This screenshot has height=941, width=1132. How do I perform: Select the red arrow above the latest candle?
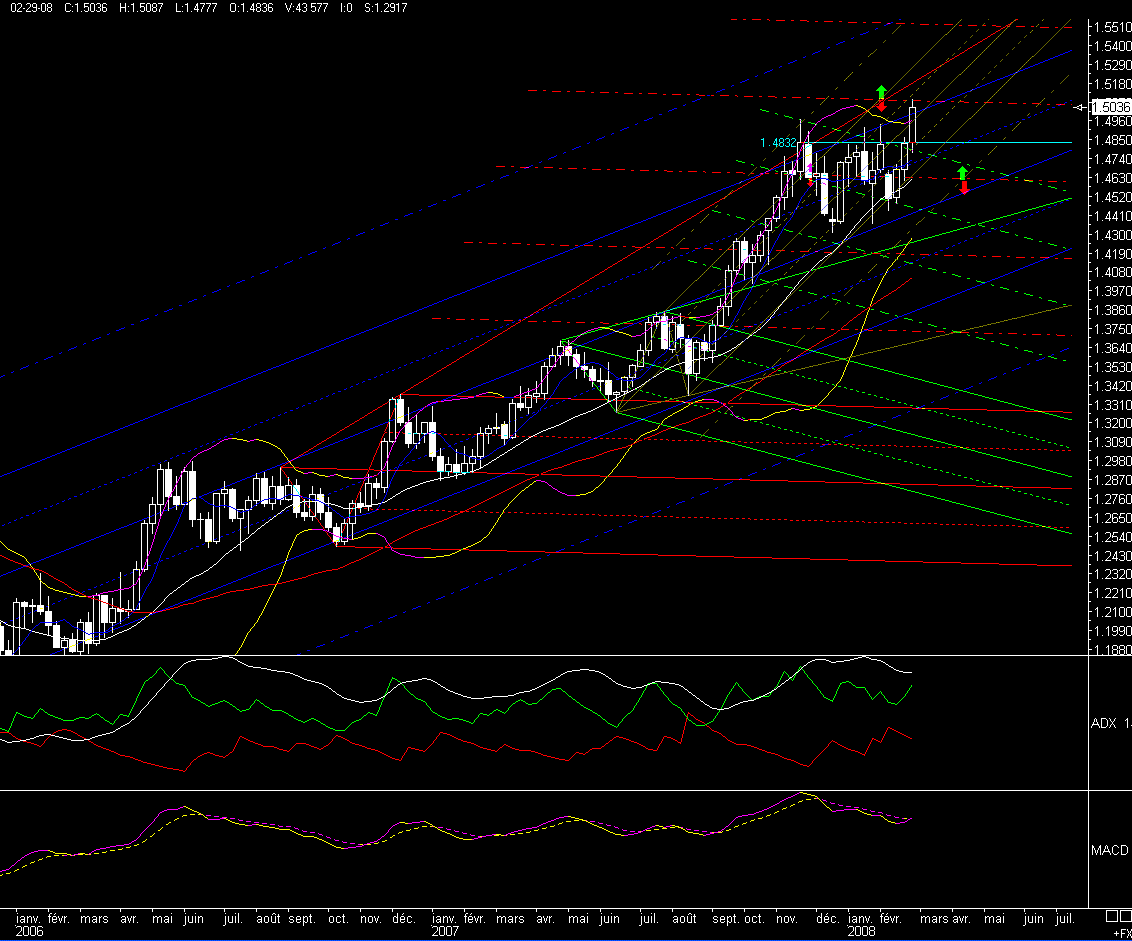[881, 104]
